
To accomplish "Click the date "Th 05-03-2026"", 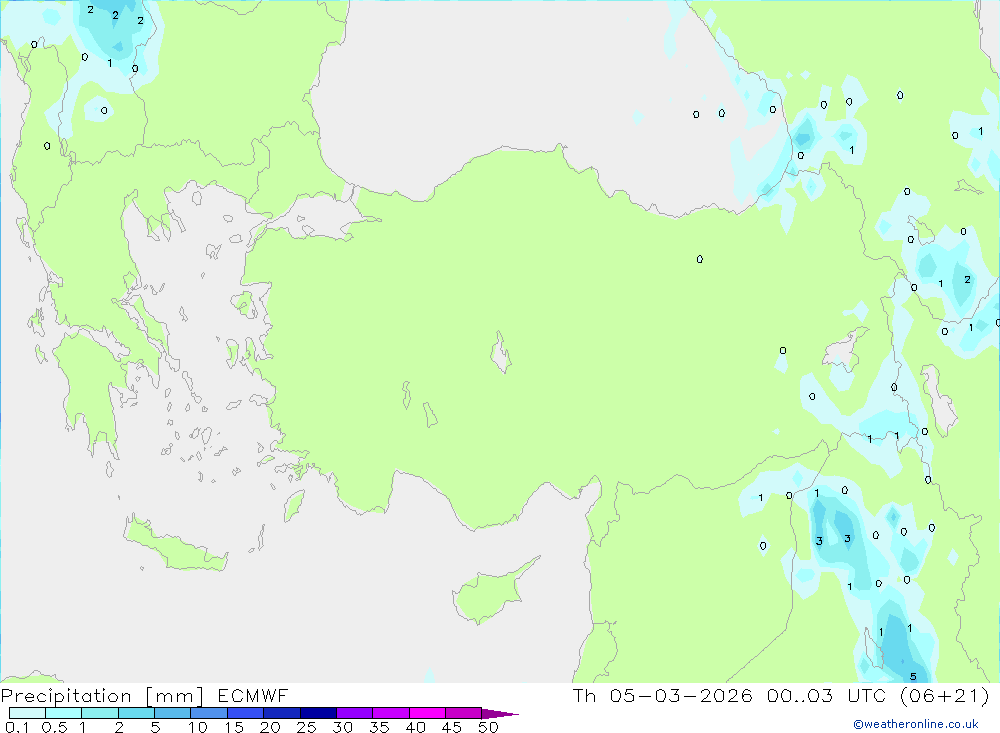I will 663,695.
